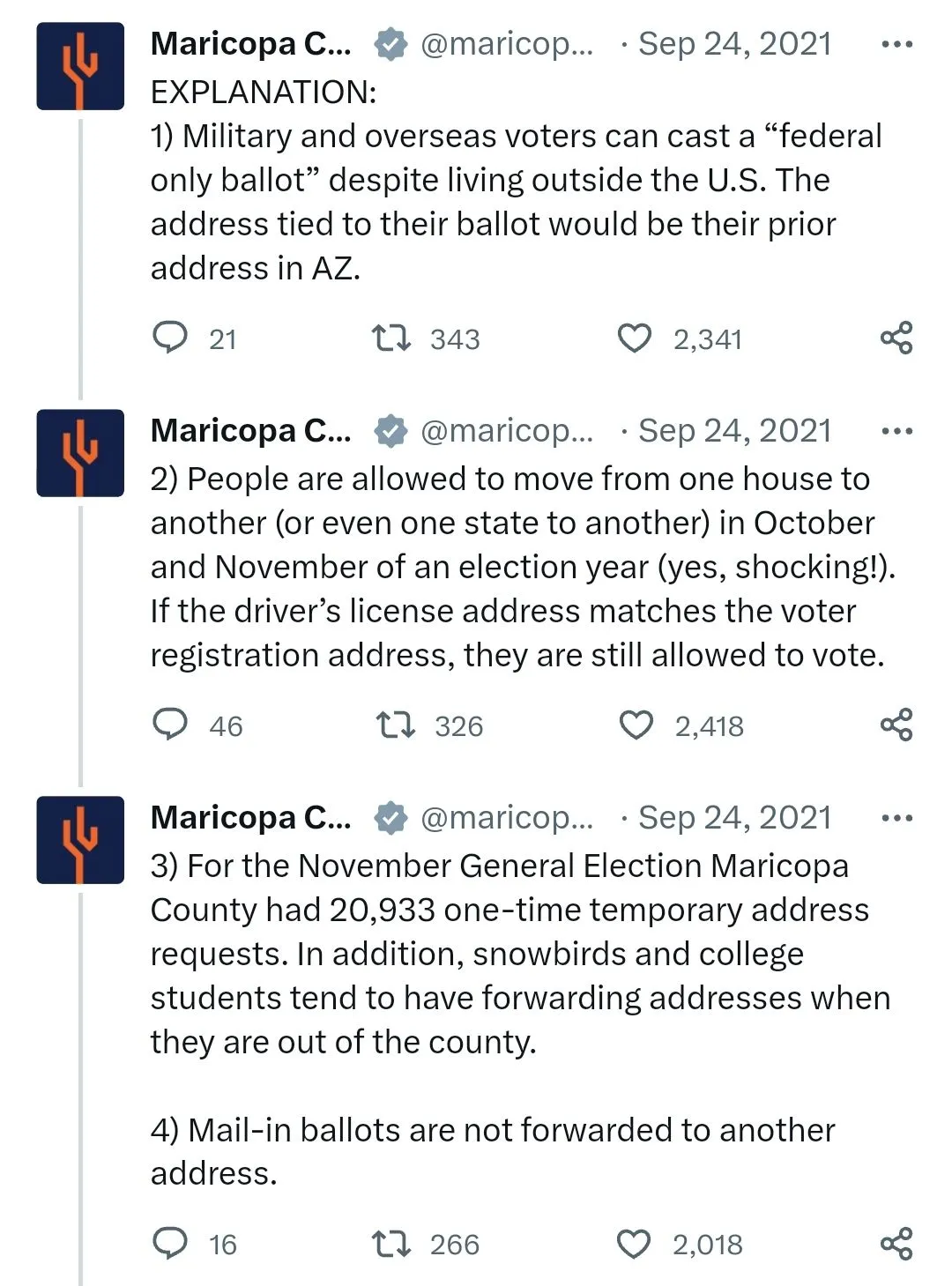
Task: Like the tweet about moving in October
Action: [x=636, y=725]
